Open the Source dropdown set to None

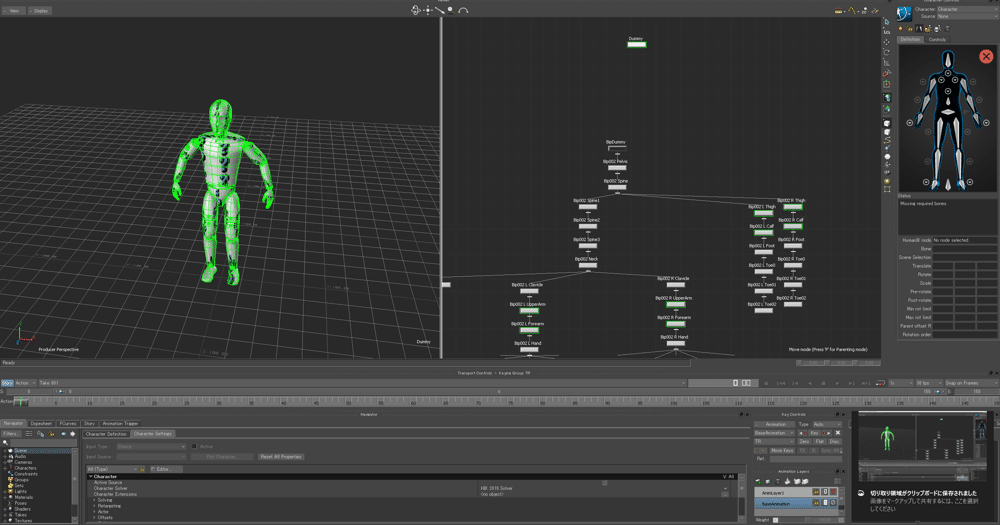[x=967, y=16]
